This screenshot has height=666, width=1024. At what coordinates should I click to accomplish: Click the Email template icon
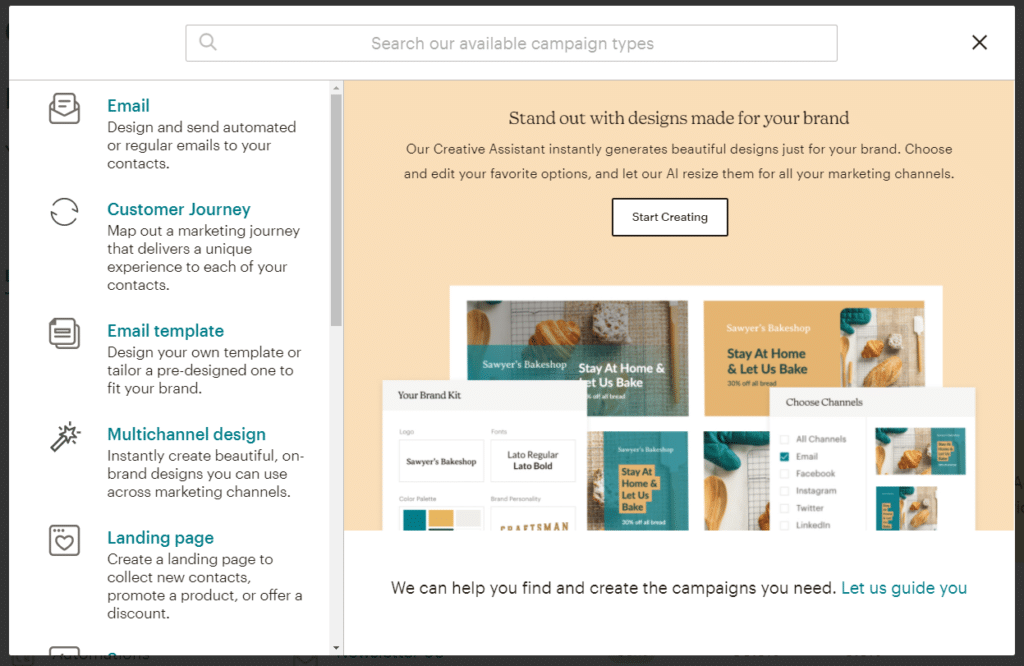[64, 333]
